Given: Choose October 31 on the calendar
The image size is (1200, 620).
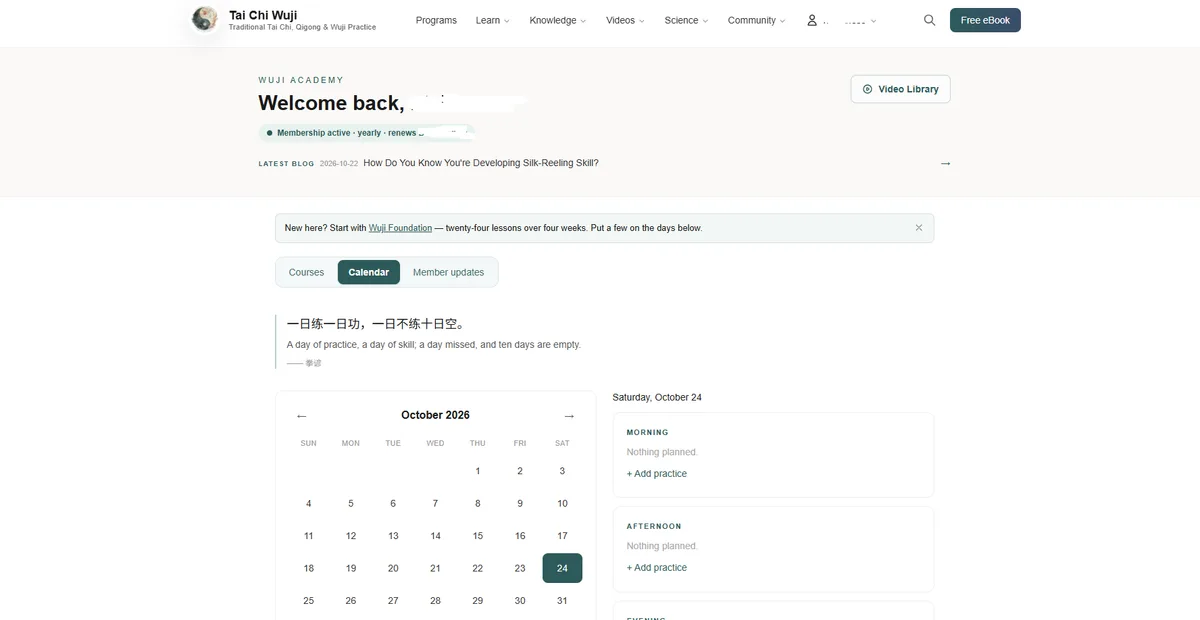Looking at the screenshot, I should pos(562,601).
